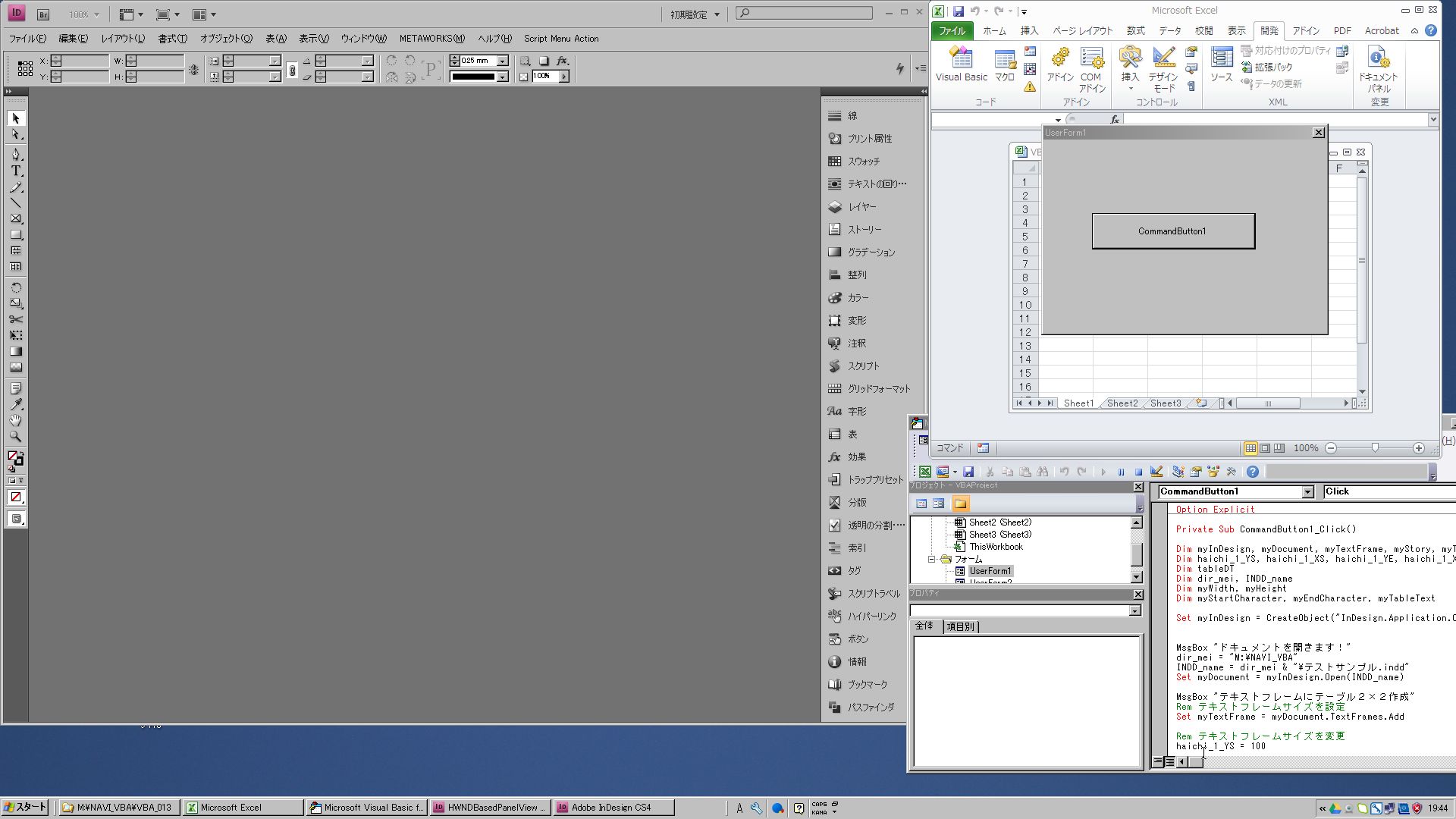This screenshot has width=1456, height=819.
Task: Click the Excel zoom in plus button
Action: (1419, 448)
